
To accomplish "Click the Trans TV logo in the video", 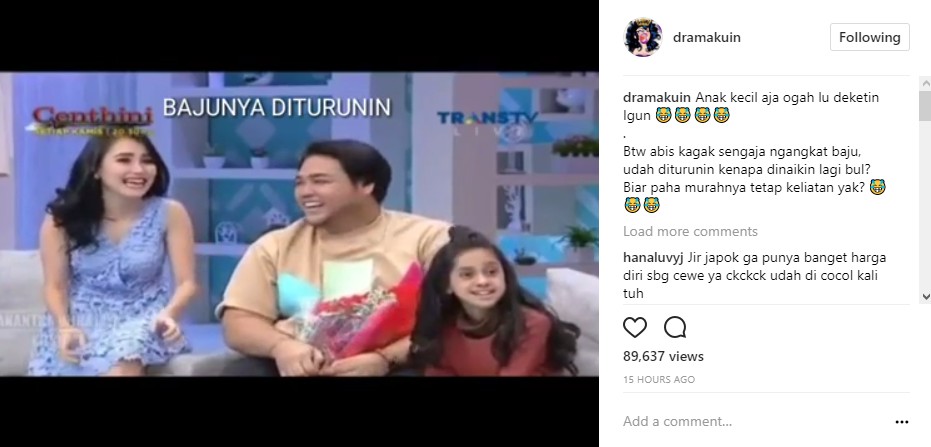I will click(487, 122).
